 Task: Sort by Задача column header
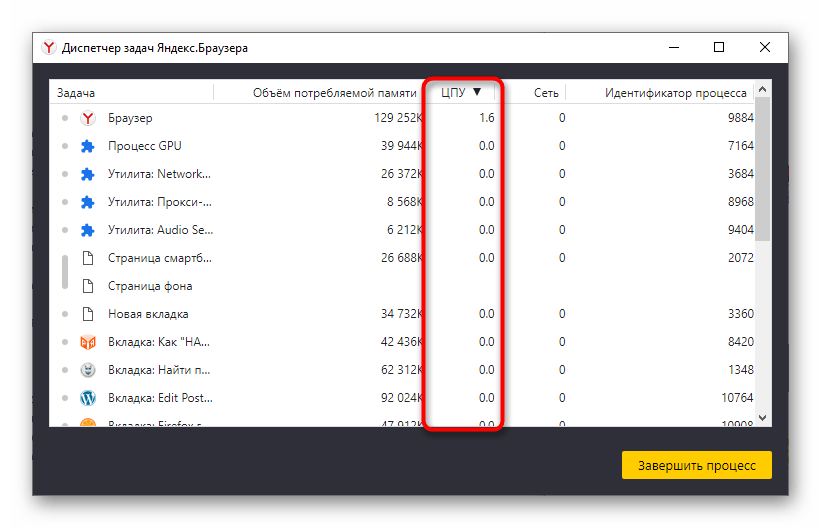pyautogui.click(x=76, y=93)
